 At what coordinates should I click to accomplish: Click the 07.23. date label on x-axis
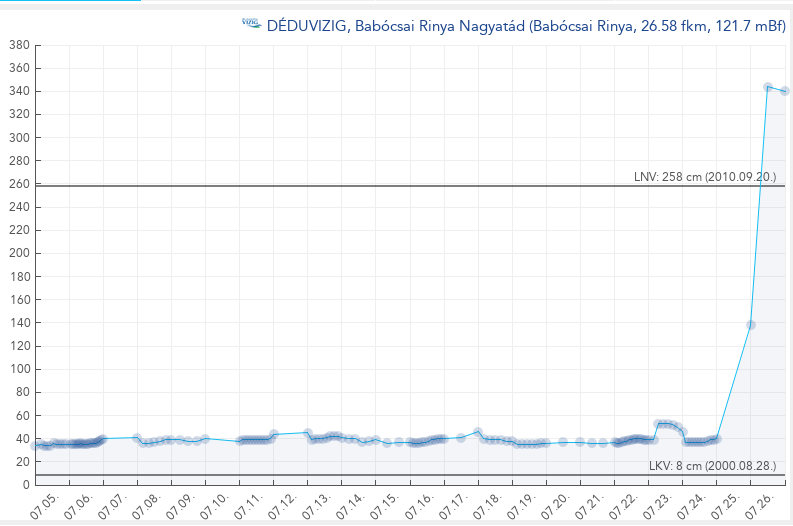point(657,503)
